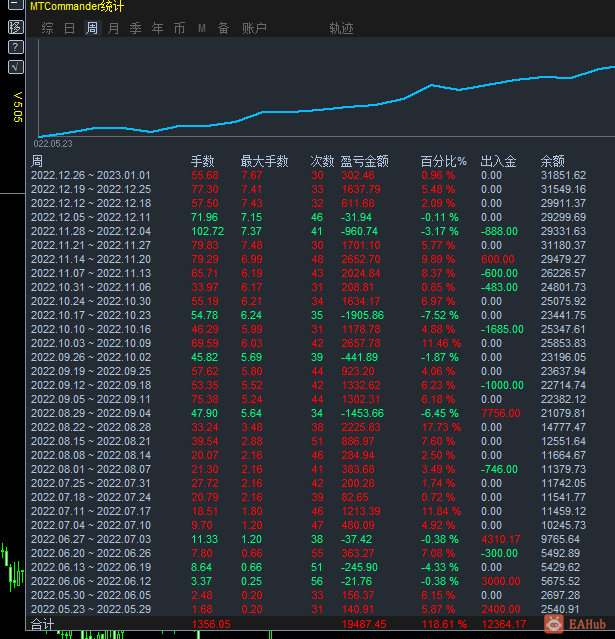Viewport: 615px width, 639px height.
Task: Click the 移 move-panel icon
Action: click(15, 27)
